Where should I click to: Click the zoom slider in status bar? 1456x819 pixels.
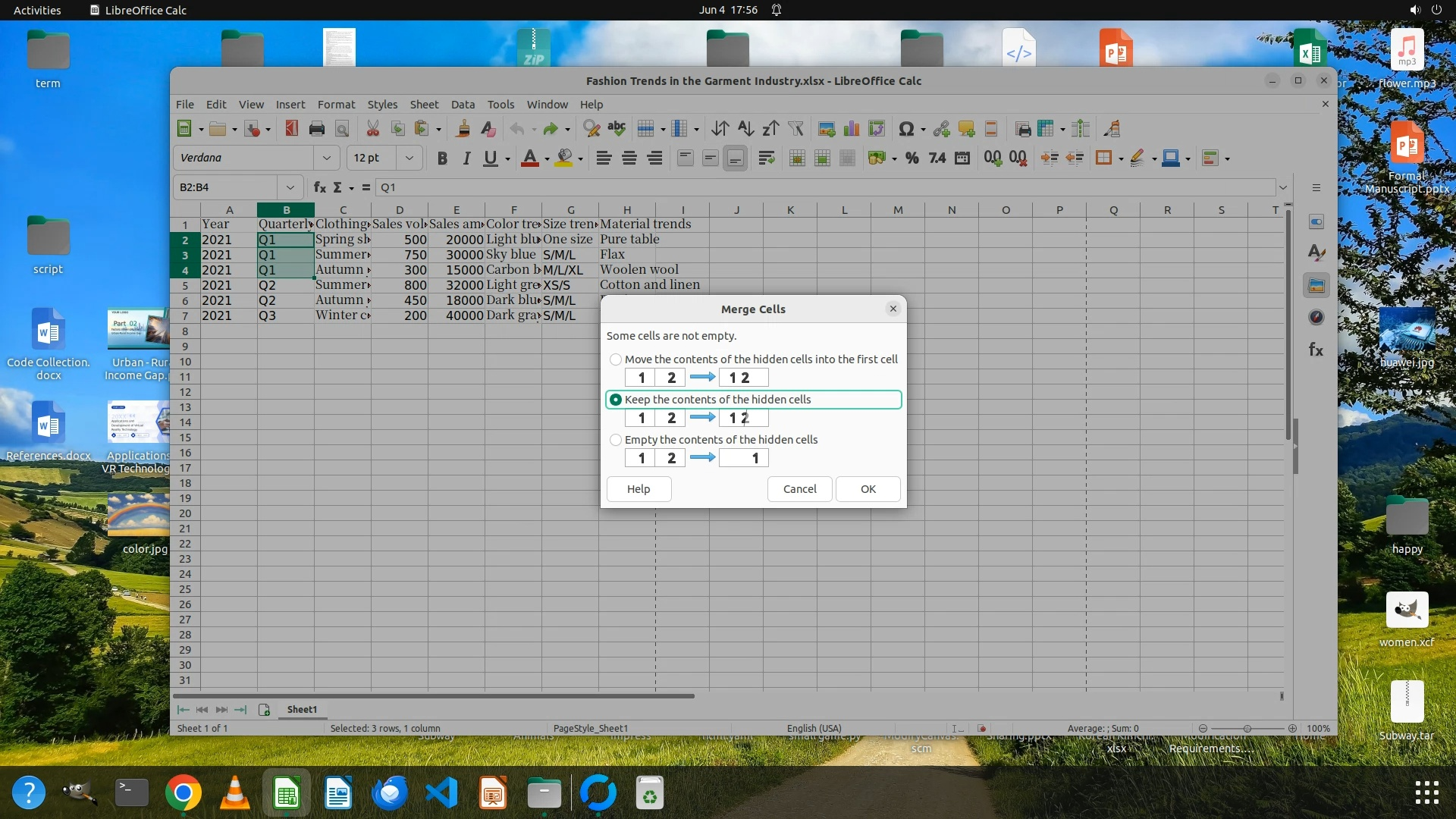[1247, 728]
